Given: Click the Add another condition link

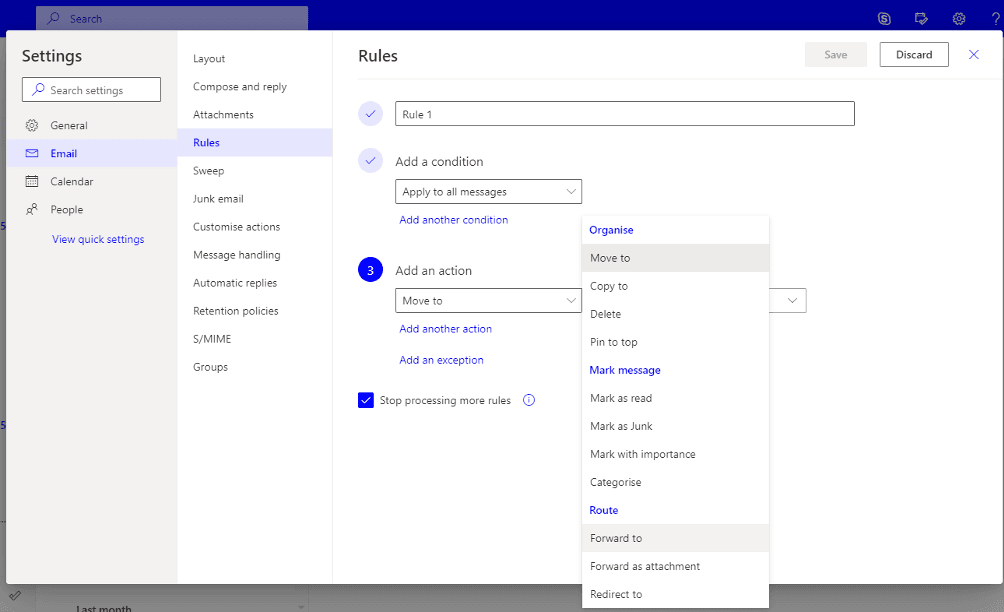Looking at the screenshot, I should (x=453, y=219).
